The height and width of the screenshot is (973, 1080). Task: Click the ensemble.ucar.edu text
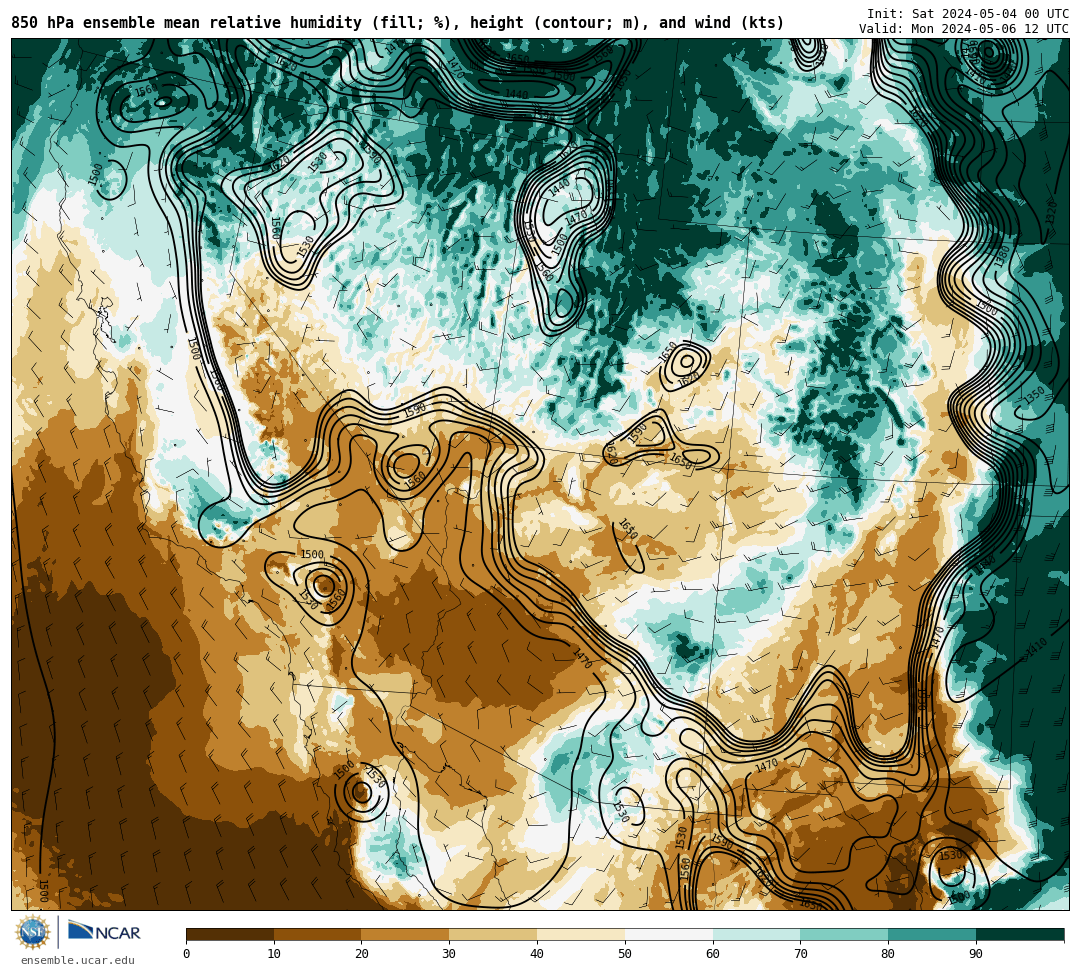pyautogui.click(x=77, y=960)
